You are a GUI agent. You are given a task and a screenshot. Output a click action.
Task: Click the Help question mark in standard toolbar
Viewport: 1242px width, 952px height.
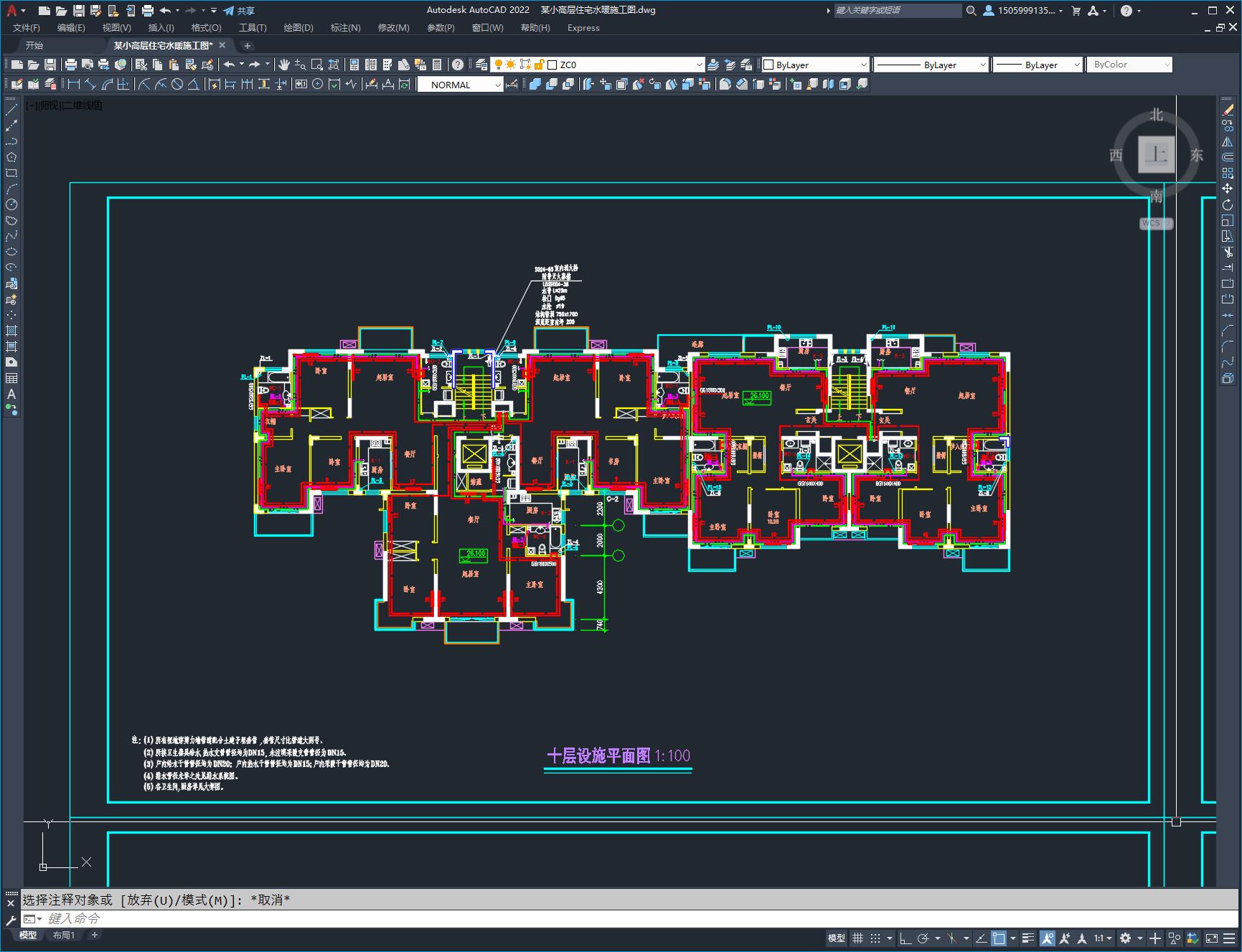click(x=458, y=65)
